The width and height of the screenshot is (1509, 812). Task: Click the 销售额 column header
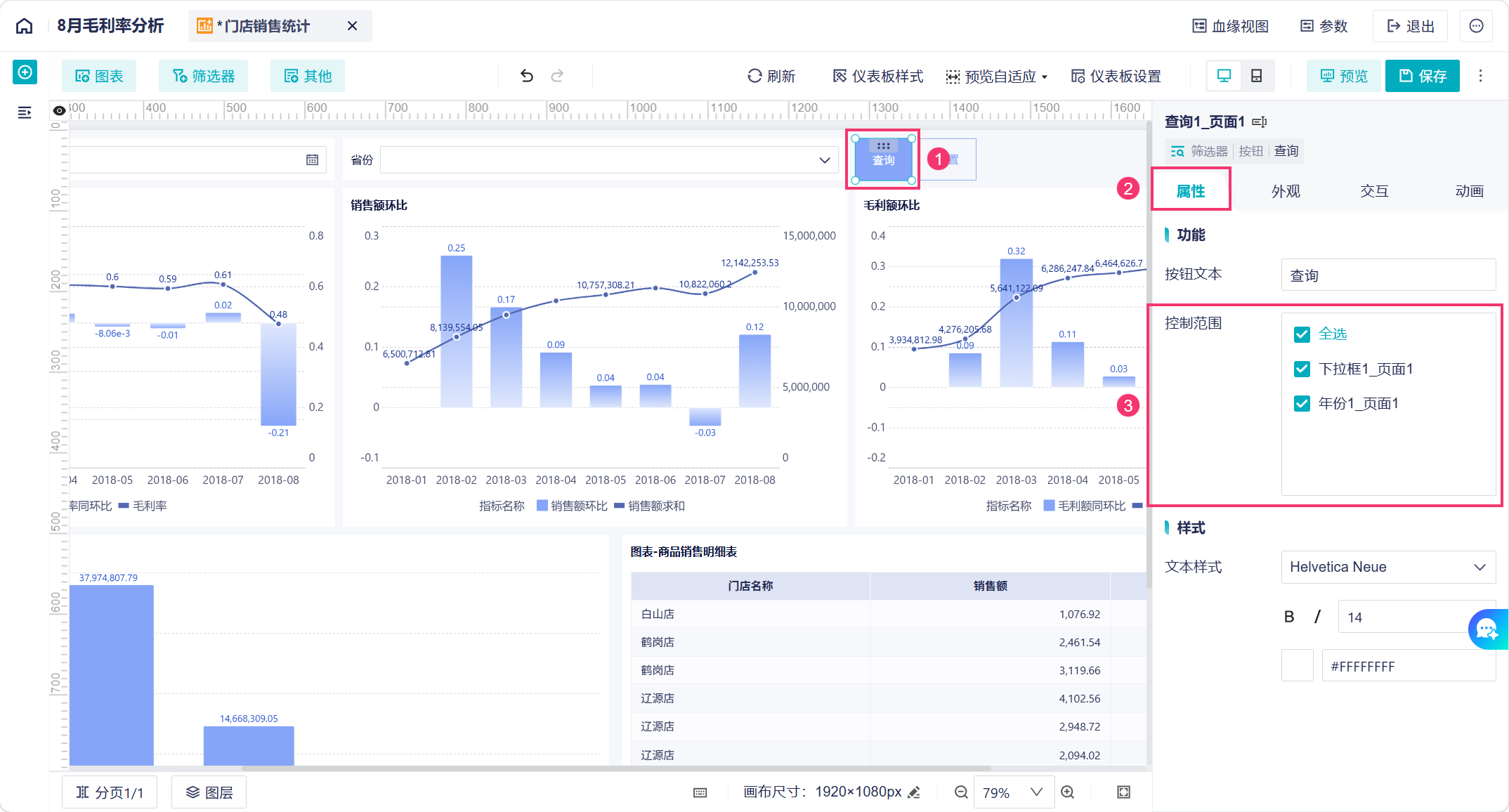tap(990, 586)
